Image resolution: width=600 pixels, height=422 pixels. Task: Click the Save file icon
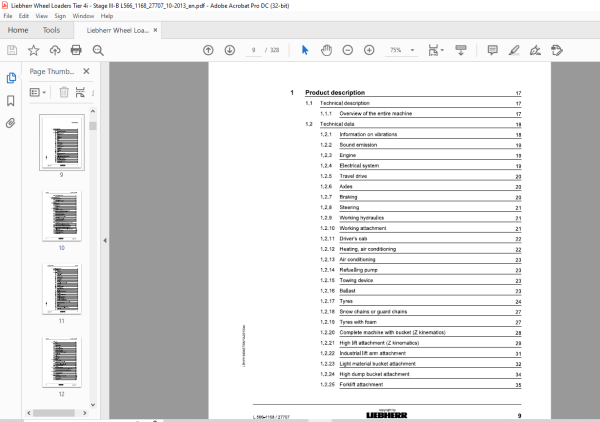12,50
